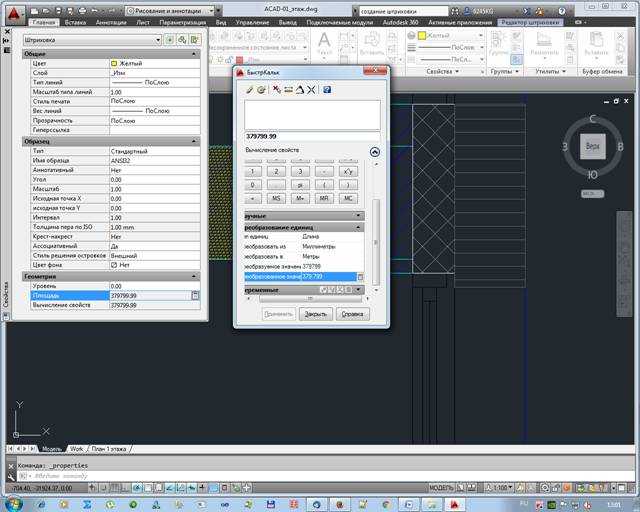Click the clear history icon in QuickCalc

[262, 89]
